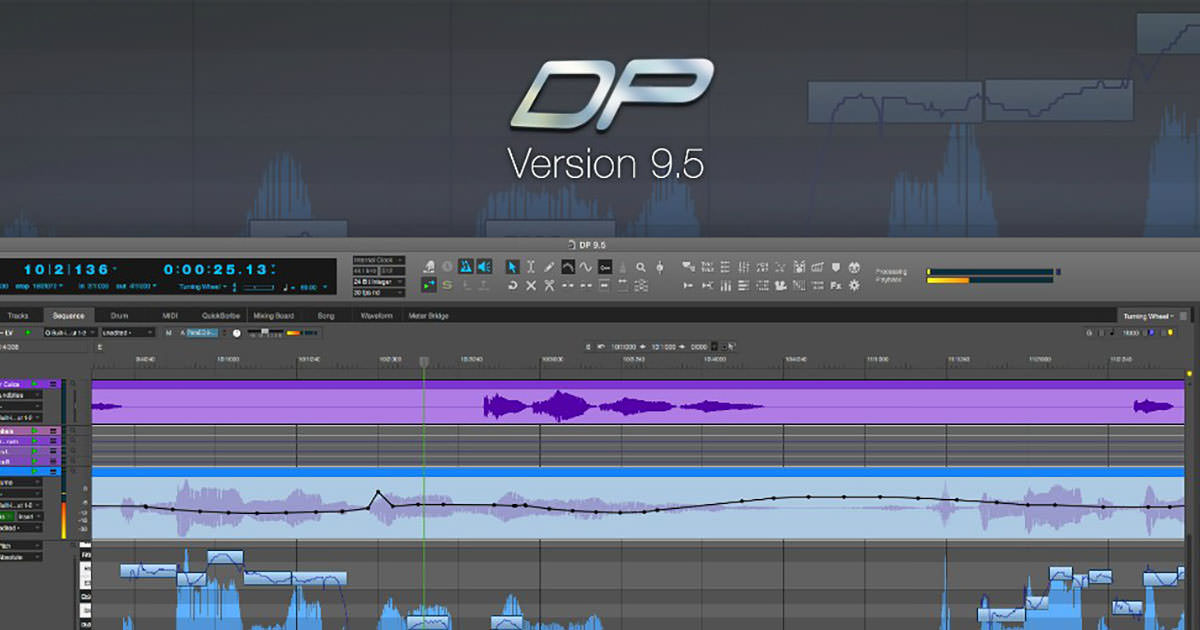Click the grayed-out clock icon
This screenshot has height=630, width=1200.
click(x=448, y=267)
